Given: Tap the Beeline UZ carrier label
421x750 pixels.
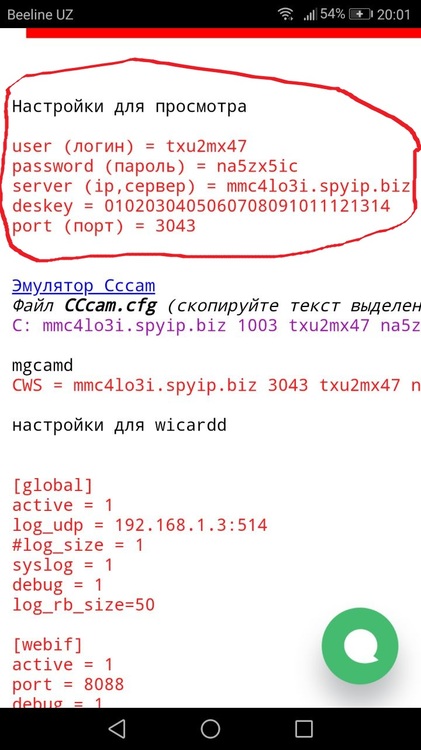Looking at the screenshot, I should click(x=40, y=14).
